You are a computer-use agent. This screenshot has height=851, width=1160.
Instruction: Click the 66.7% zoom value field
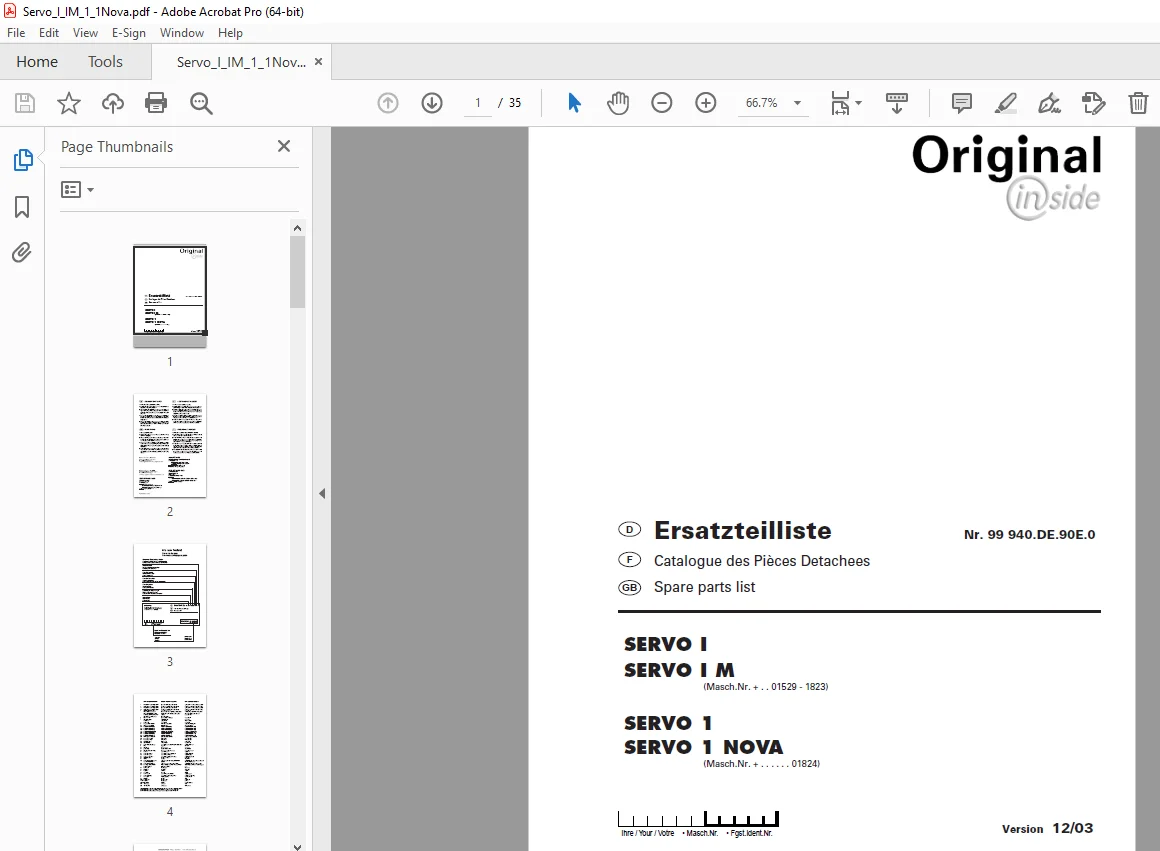(x=762, y=103)
